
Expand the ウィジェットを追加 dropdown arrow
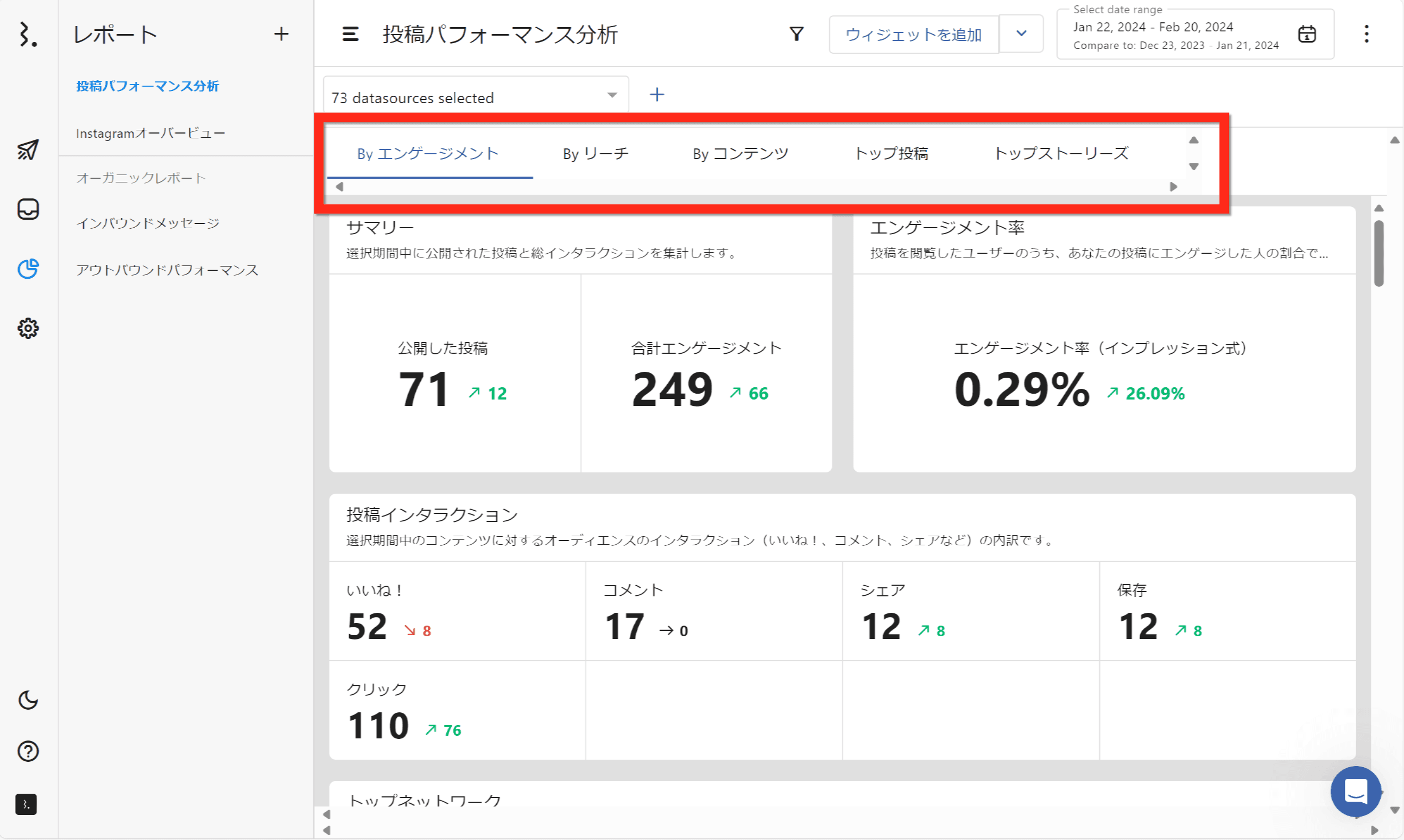click(1021, 34)
